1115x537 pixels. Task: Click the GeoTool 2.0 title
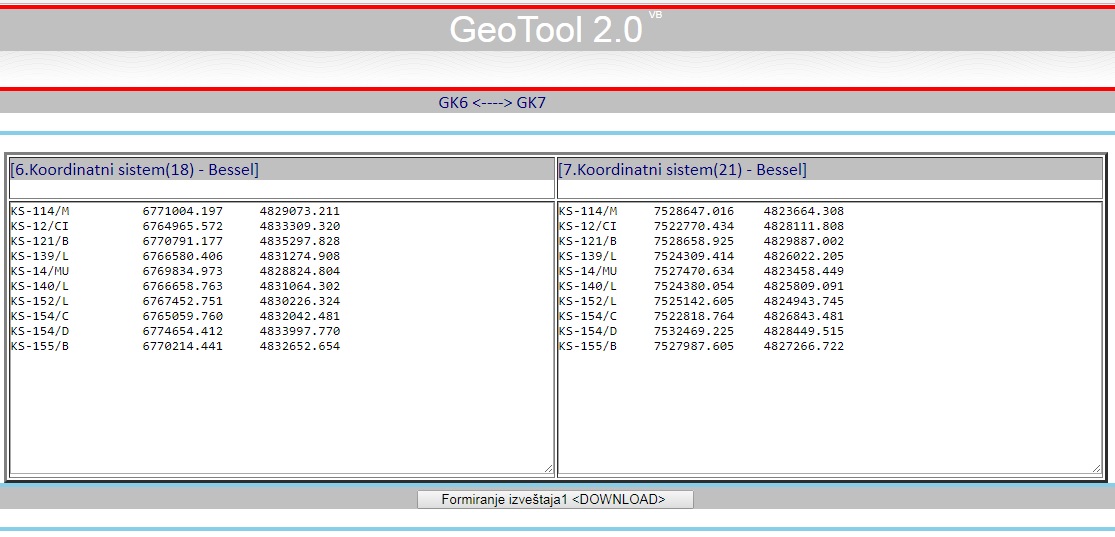pos(546,30)
